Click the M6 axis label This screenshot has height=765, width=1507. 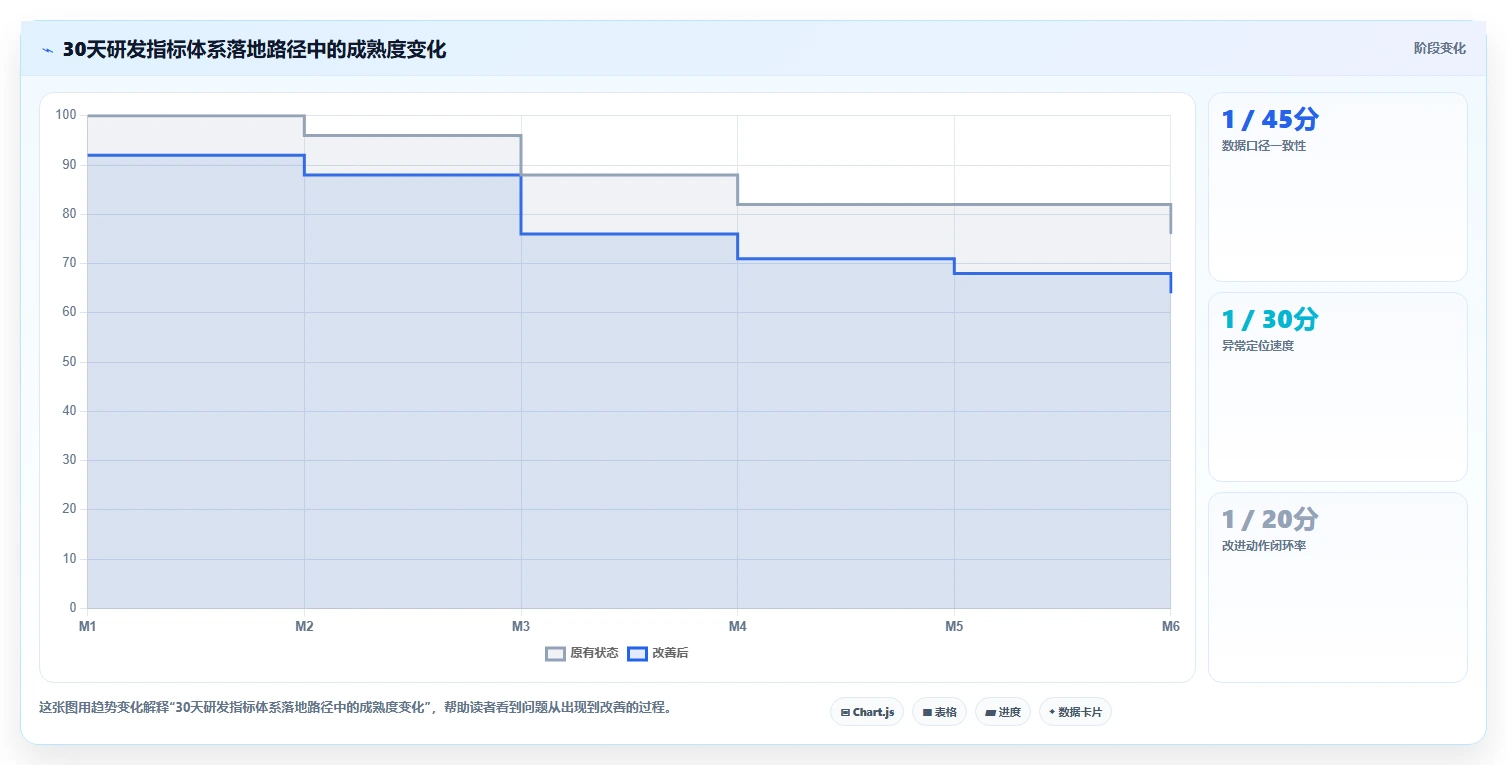pyautogui.click(x=1170, y=627)
